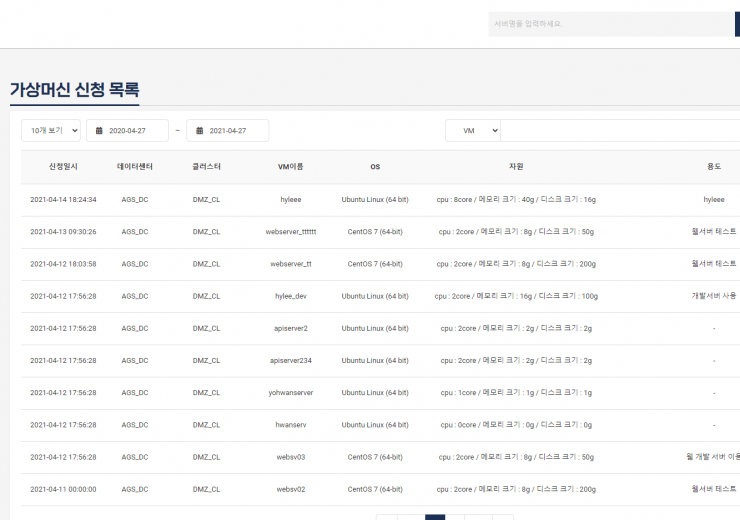Click the calendar icon beside 2021-04-27
The image size is (740, 520).
pos(199,131)
